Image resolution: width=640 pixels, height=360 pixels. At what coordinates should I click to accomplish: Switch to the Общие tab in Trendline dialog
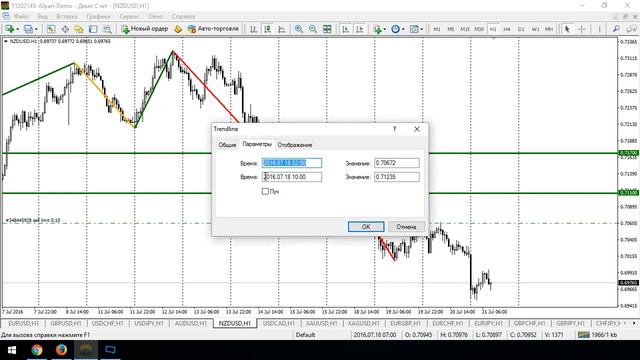tap(227, 145)
